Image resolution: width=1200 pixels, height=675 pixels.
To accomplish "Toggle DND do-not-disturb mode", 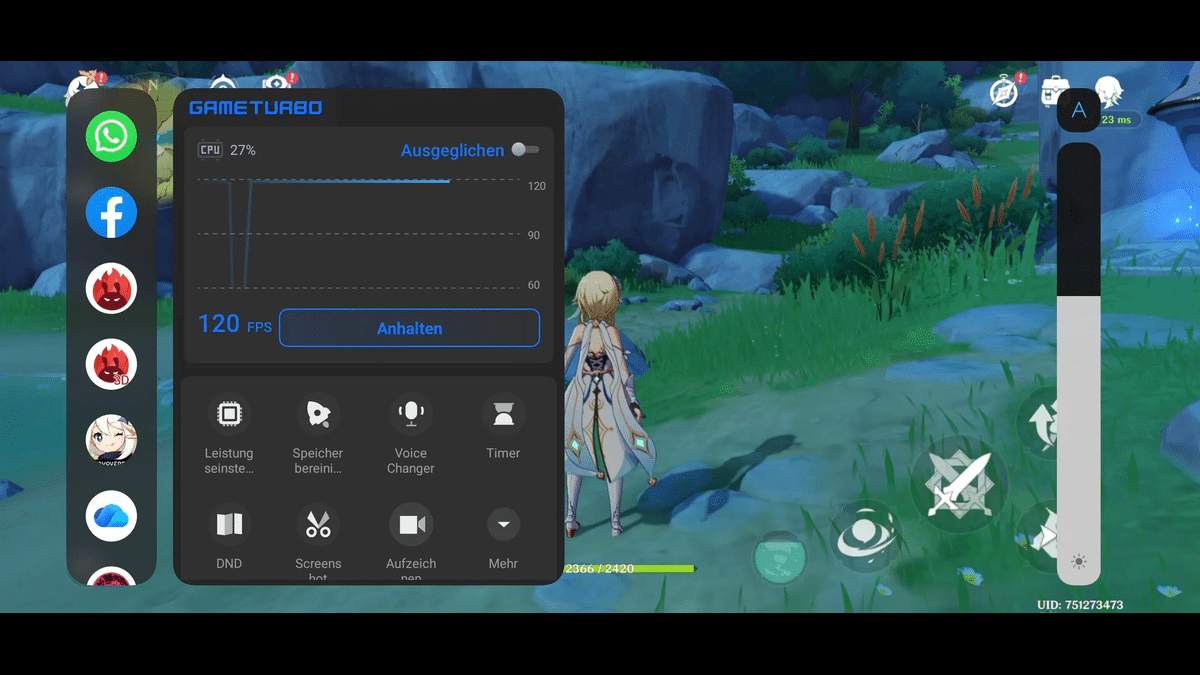I will tap(229, 524).
